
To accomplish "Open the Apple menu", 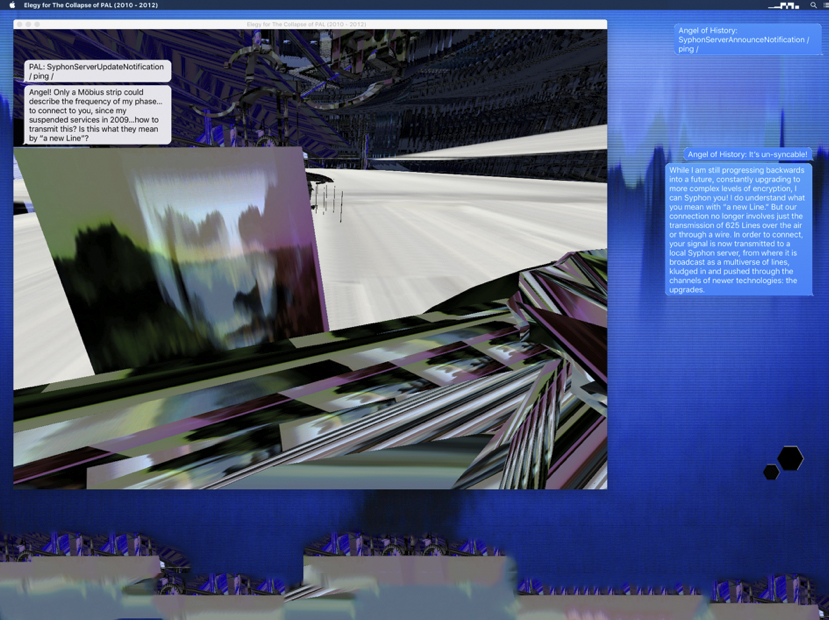I will tap(12, 5).
